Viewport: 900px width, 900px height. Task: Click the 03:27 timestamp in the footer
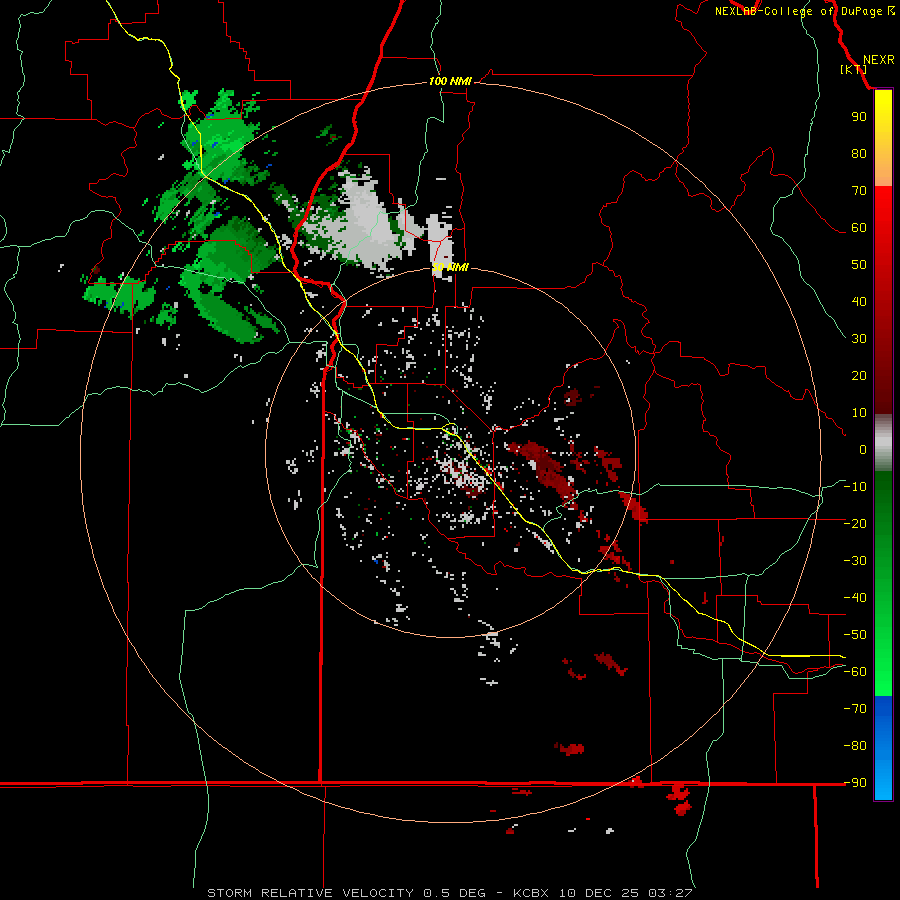point(670,893)
